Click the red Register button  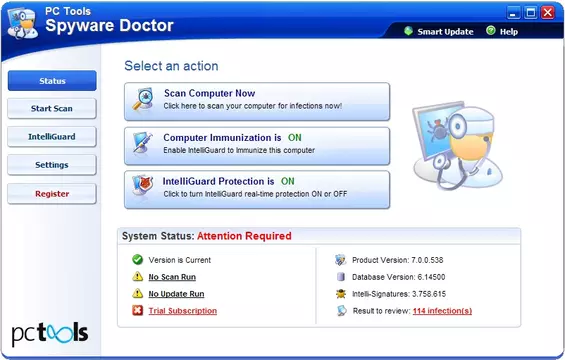click(52, 194)
